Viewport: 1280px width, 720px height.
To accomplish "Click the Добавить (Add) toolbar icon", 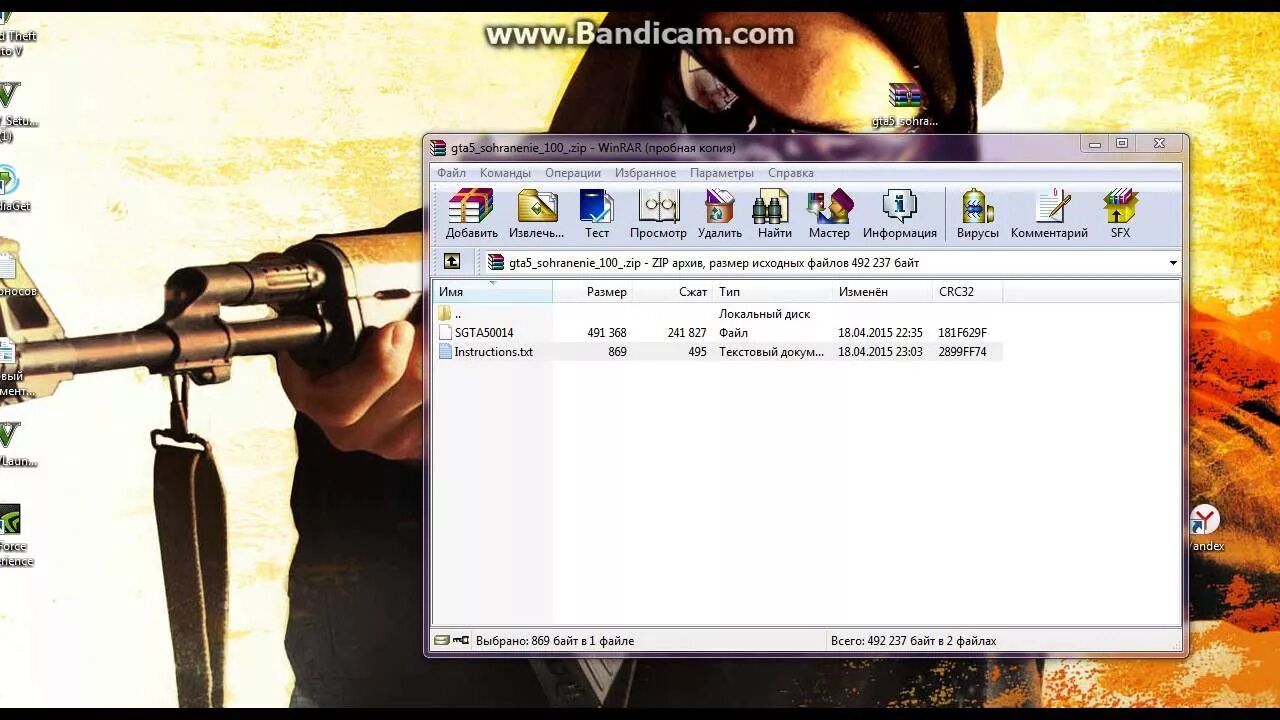I will click(x=471, y=213).
